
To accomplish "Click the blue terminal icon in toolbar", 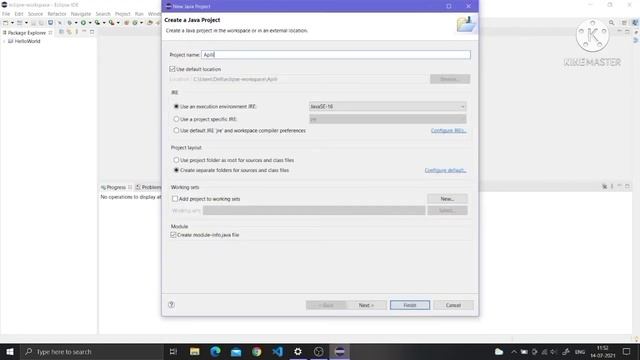I will (x=50, y=23).
